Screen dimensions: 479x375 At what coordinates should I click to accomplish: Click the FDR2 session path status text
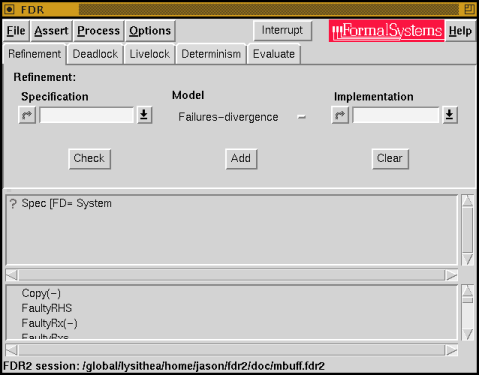click(164, 366)
